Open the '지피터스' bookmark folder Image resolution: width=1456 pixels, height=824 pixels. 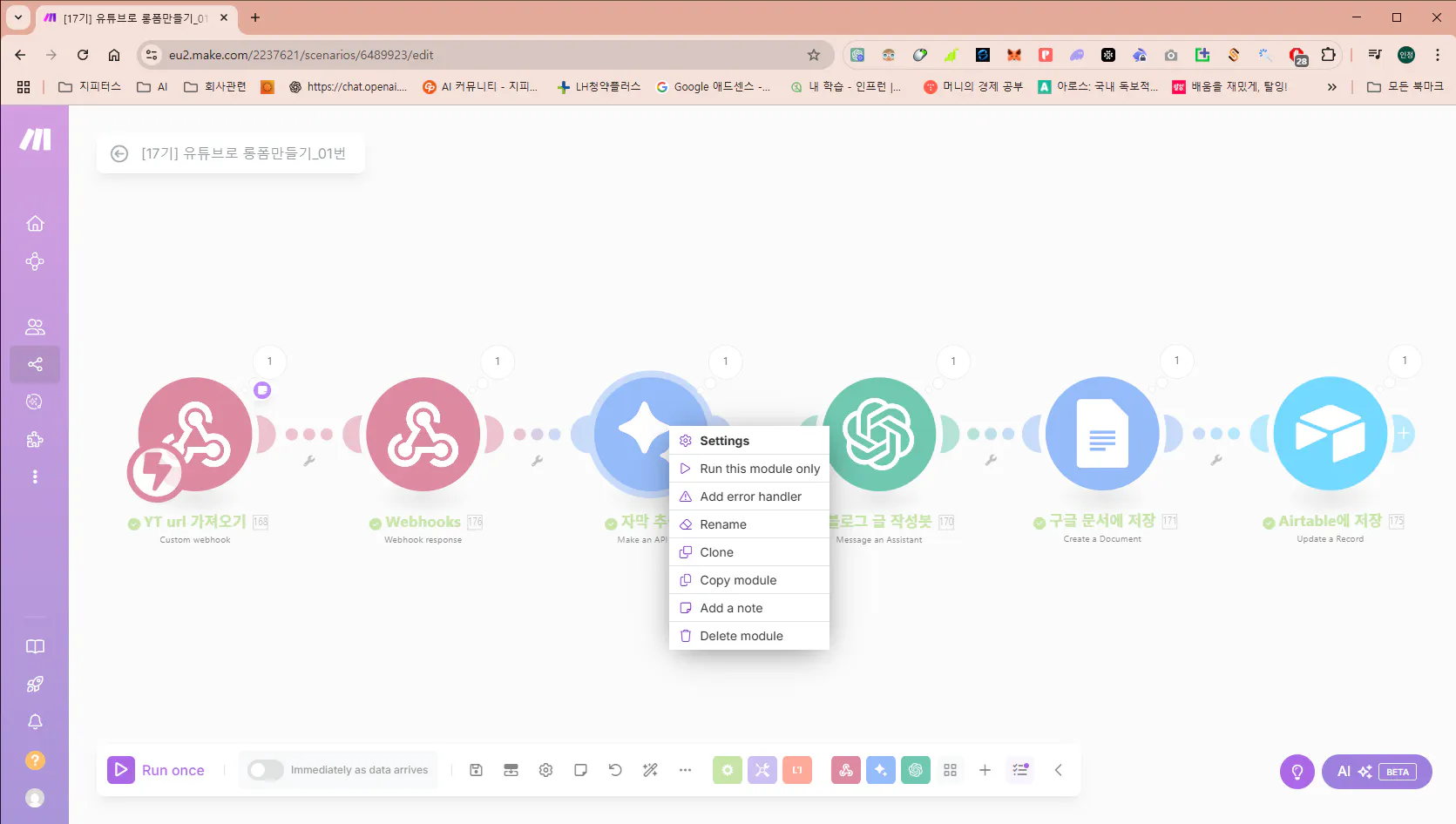coord(90,87)
